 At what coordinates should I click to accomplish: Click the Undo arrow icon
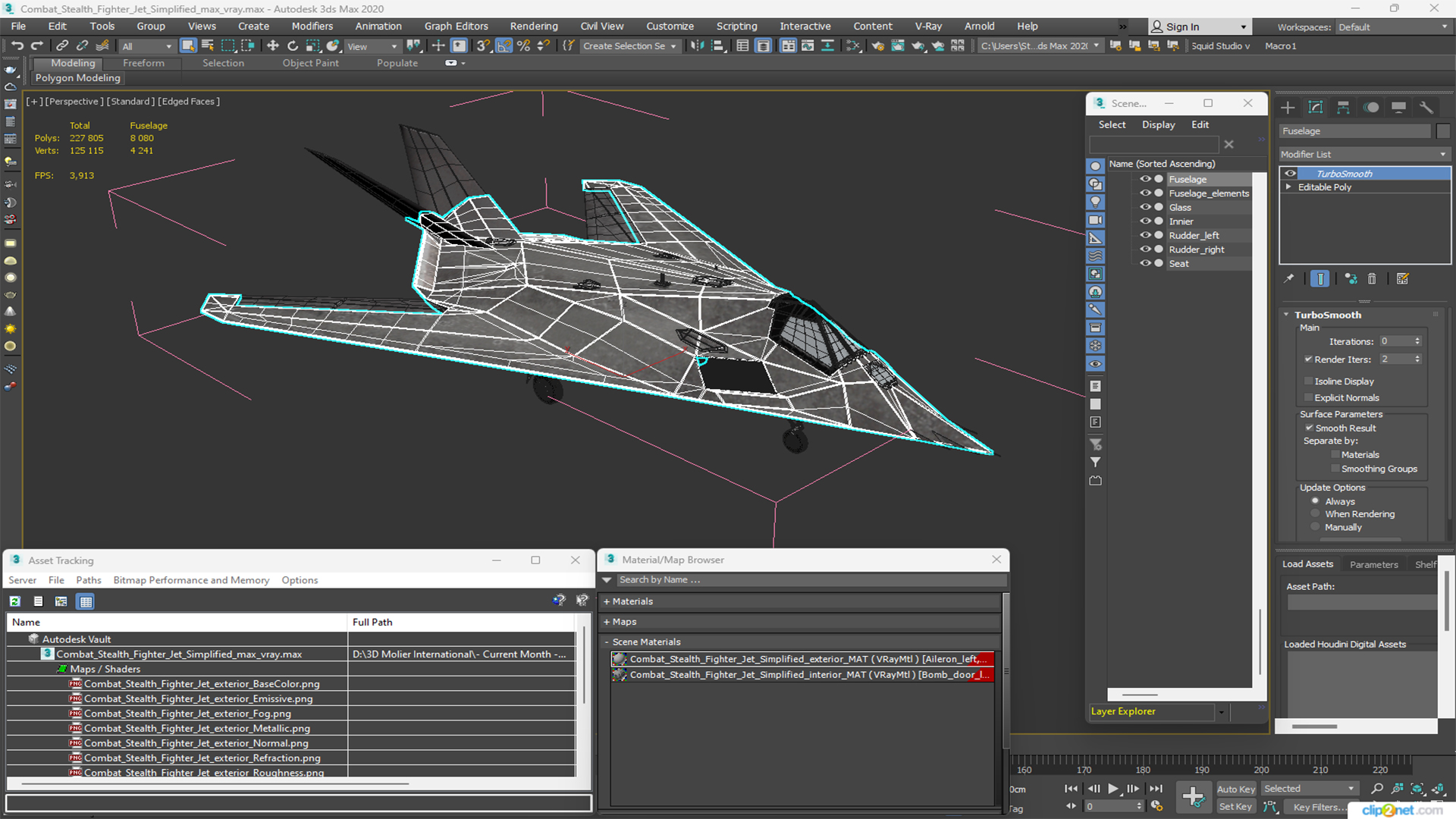(x=17, y=46)
